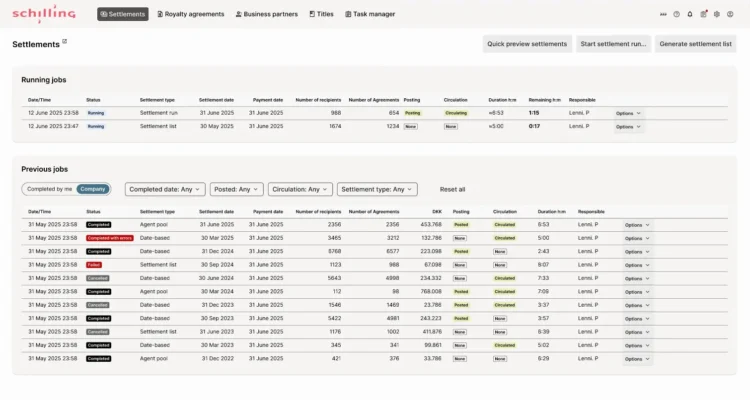
Task: Open Options for job with settlement date 30 June 2024
Action: coord(637,278)
